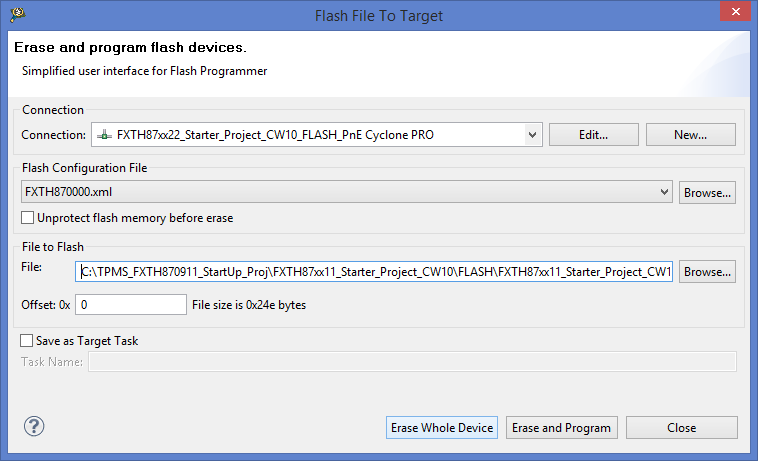This screenshot has height=461, width=758.
Task: Click the Edit... connection button
Action: pyautogui.click(x=594, y=134)
